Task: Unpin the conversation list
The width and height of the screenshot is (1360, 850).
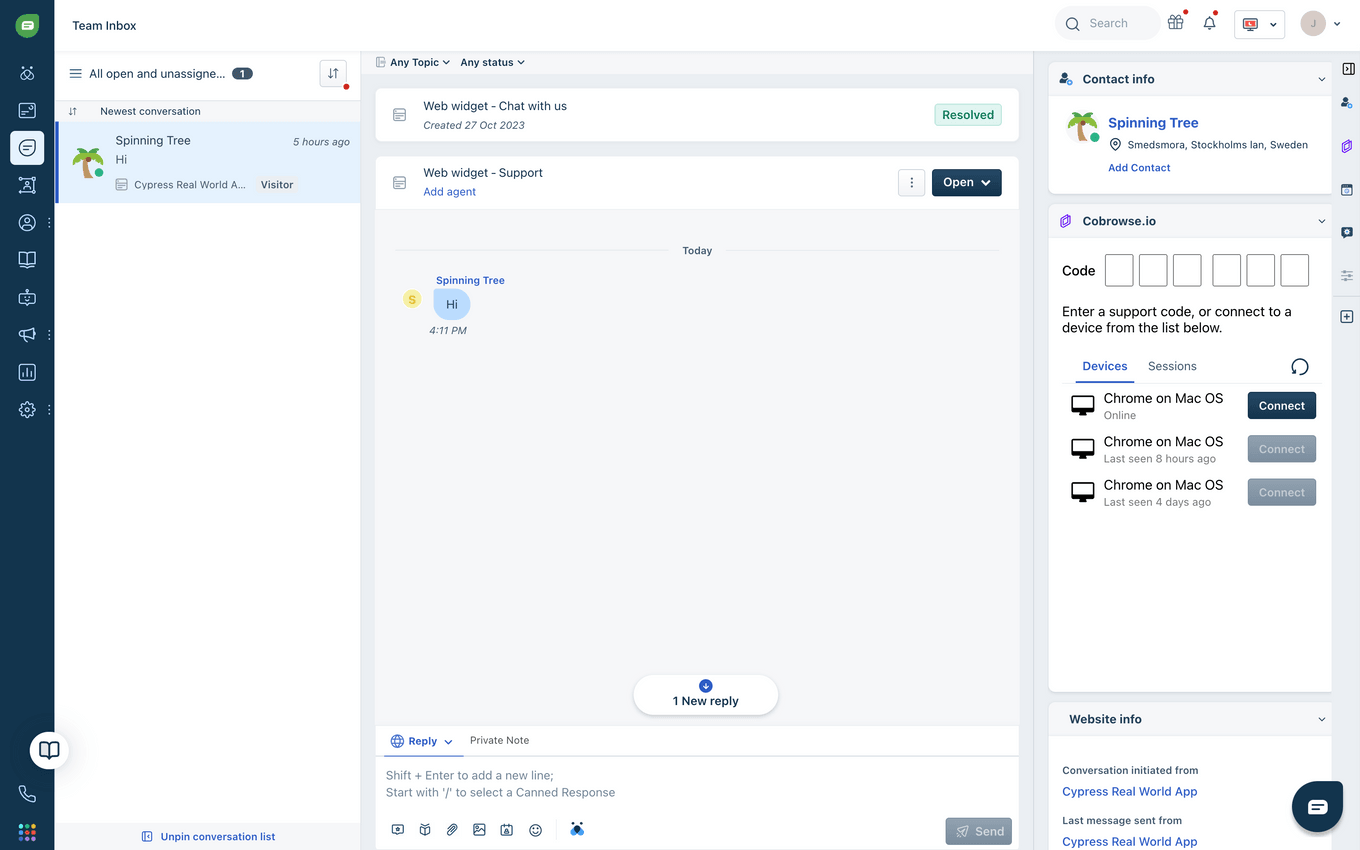Action: pyautogui.click(x=208, y=837)
